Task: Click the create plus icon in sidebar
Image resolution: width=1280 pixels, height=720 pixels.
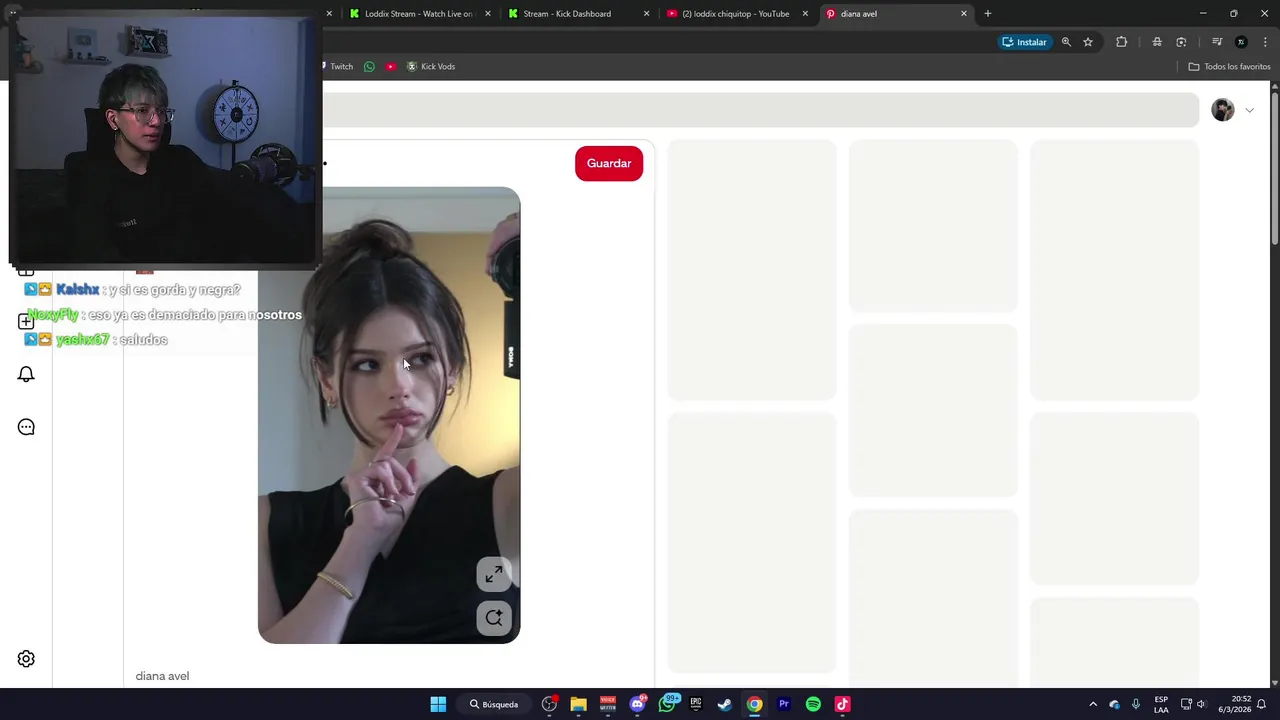Action: click(26, 321)
